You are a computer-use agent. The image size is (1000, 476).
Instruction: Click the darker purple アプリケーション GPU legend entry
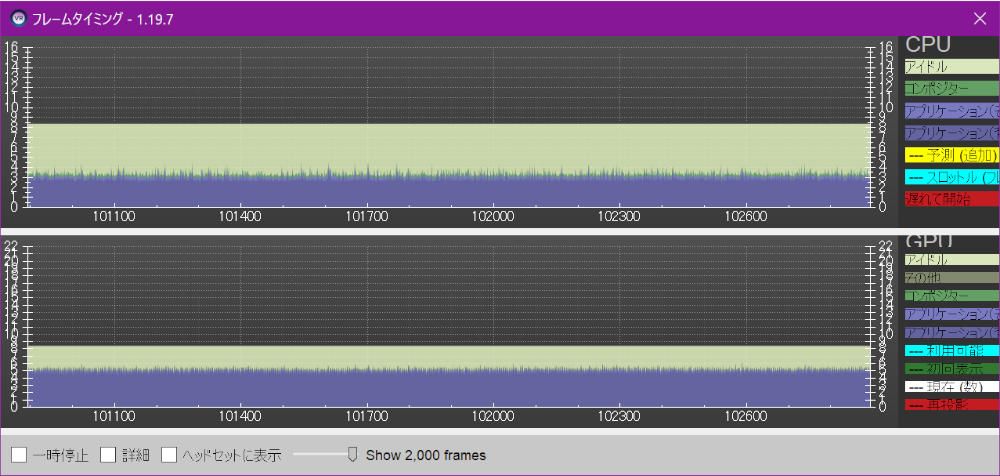[952, 332]
